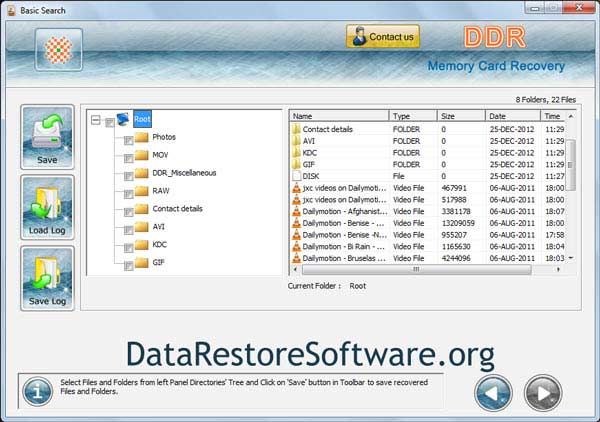Select Dailymotion - Benise row sized 13209059

pyautogui.click(x=428, y=223)
